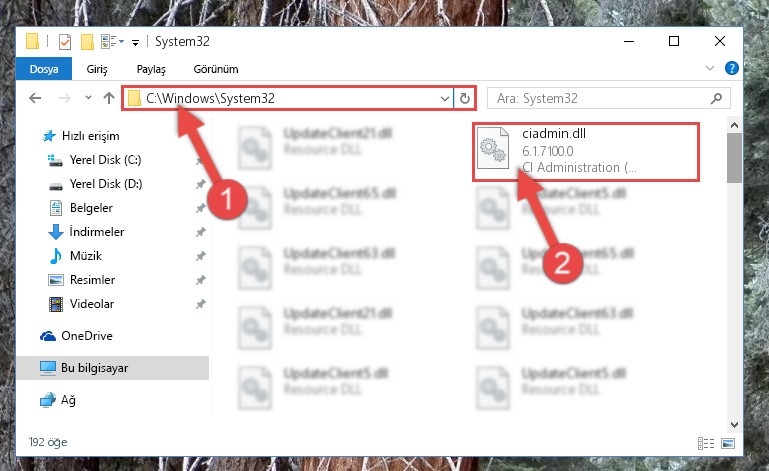Click the vertical scrollbar thumb
The height and width of the screenshot is (471, 769).
tap(734, 157)
